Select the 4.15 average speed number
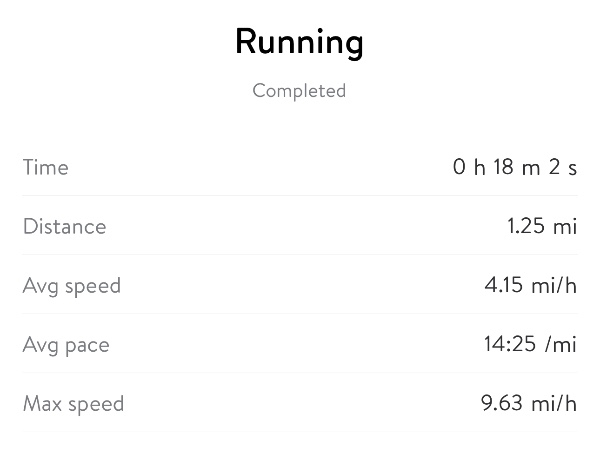Image resolution: width=600 pixels, height=450 pixels. [504, 286]
